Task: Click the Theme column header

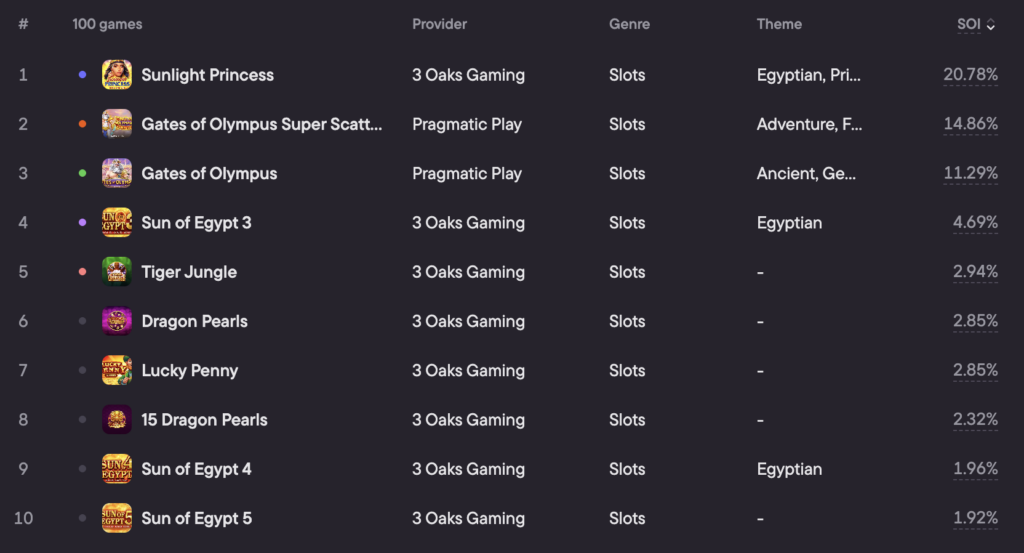Action: tap(779, 24)
